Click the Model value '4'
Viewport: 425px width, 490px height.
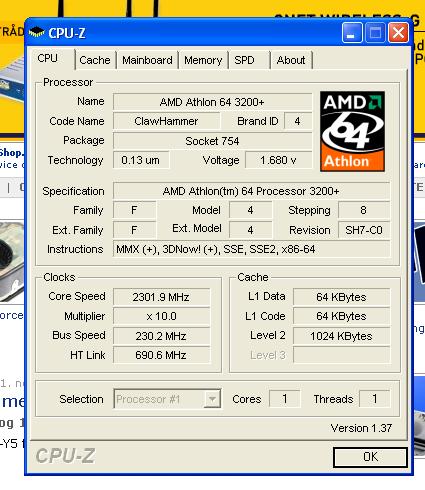[x=250, y=210]
